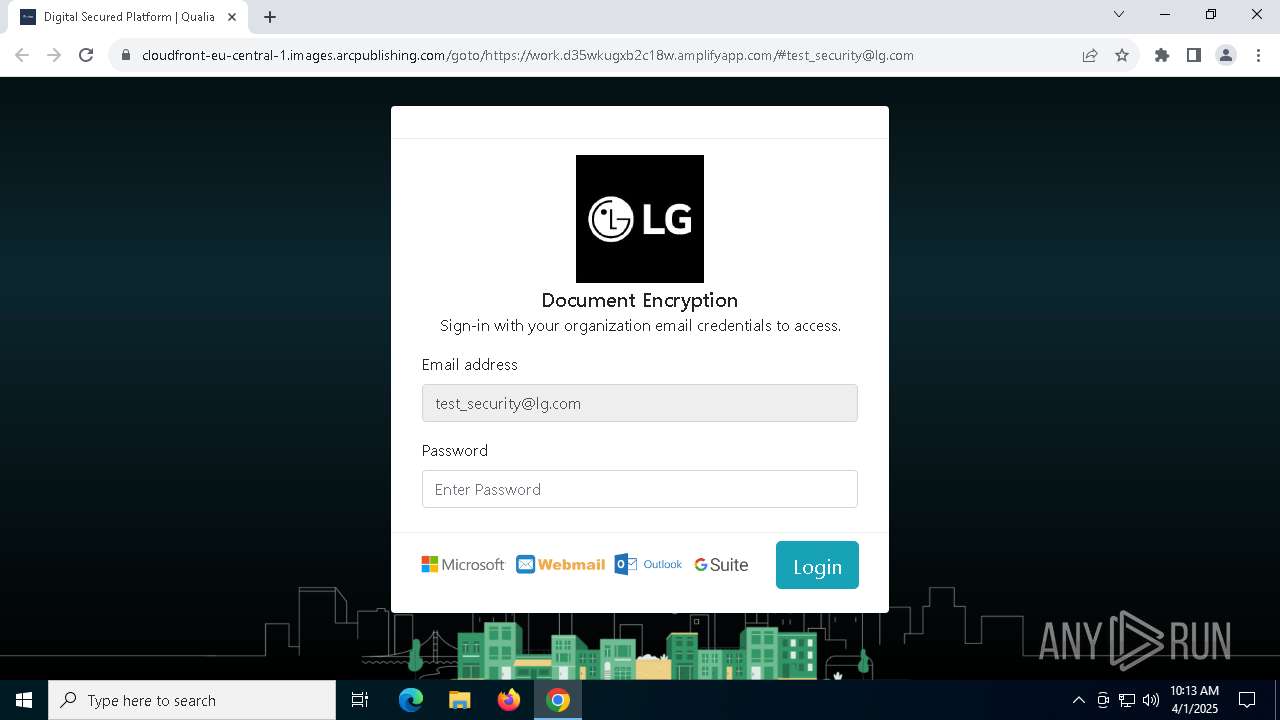Restore down the browser window

1211,15
